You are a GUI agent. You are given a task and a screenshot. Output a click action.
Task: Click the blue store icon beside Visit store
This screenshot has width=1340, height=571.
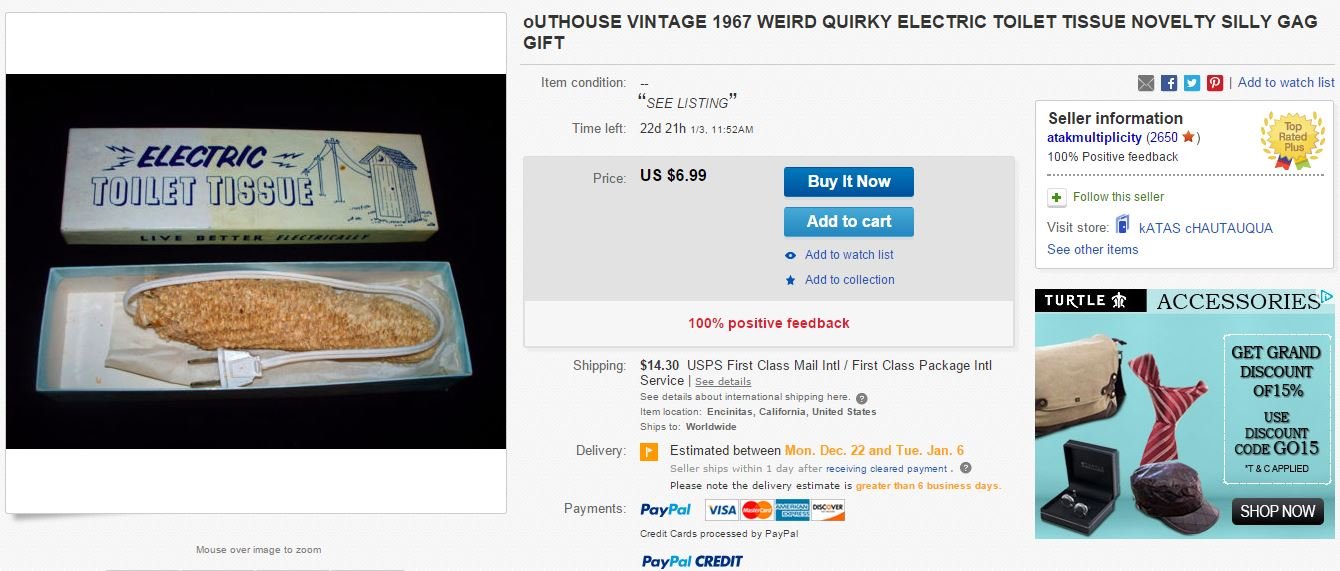[x=1122, y=226]
